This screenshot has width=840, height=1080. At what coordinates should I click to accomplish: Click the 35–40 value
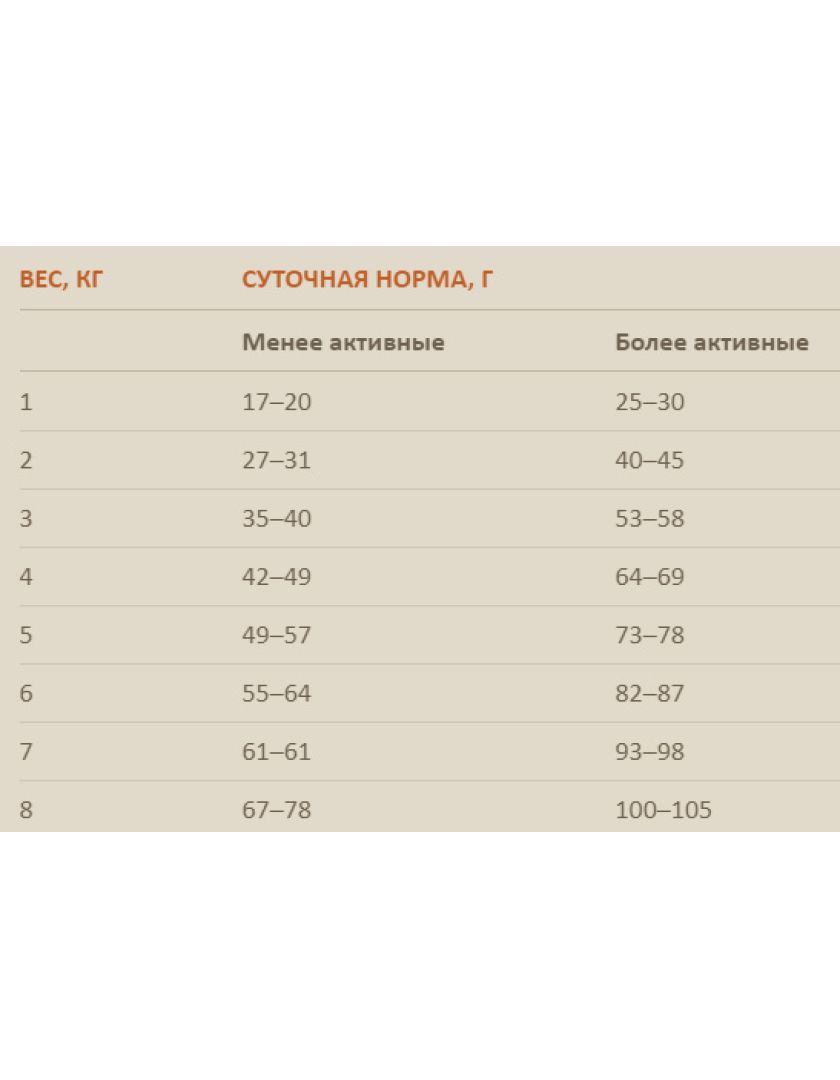coord(276,518)
